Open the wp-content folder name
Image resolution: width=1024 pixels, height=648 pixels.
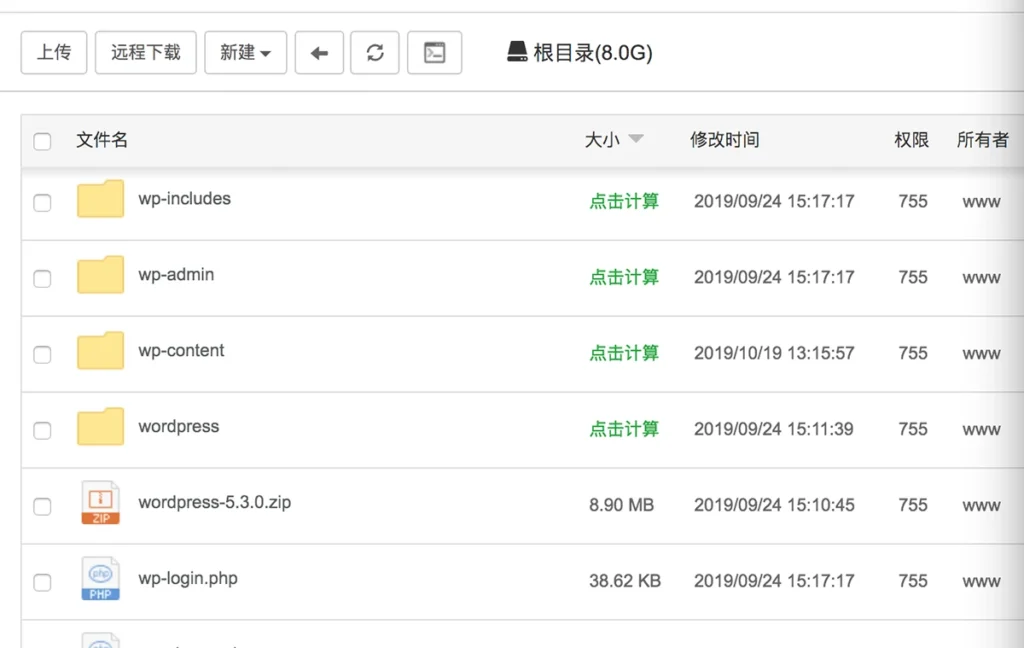(181, 351)
